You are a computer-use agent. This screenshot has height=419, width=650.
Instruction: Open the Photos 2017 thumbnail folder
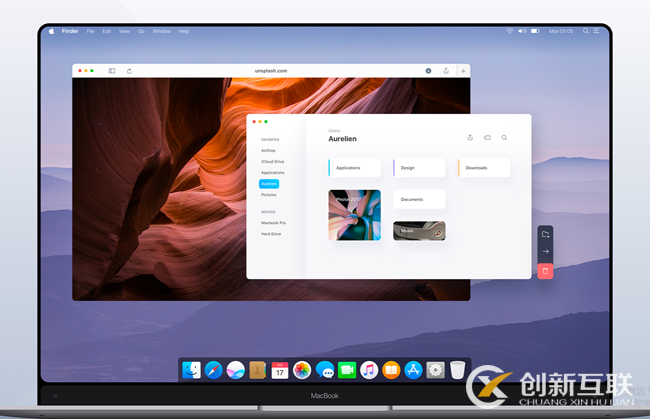coord(354,215)
